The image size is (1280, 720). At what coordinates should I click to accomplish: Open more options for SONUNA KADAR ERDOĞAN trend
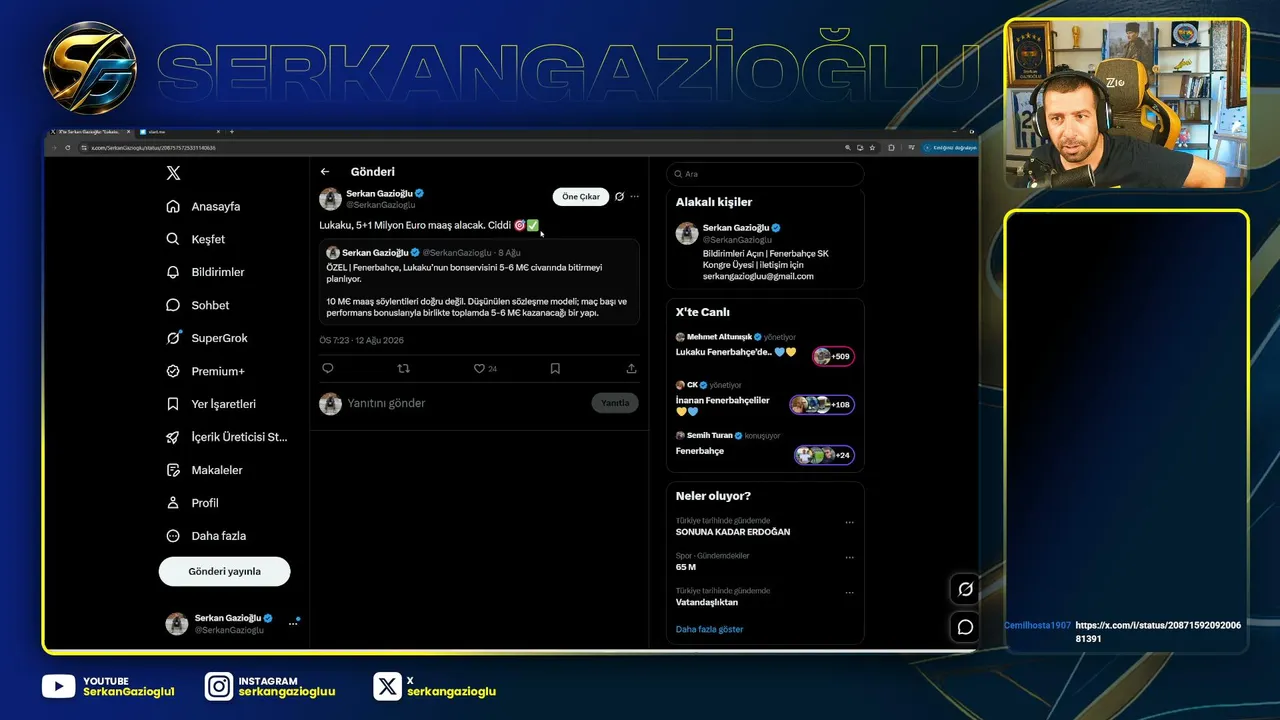click(x=850, y=522)
